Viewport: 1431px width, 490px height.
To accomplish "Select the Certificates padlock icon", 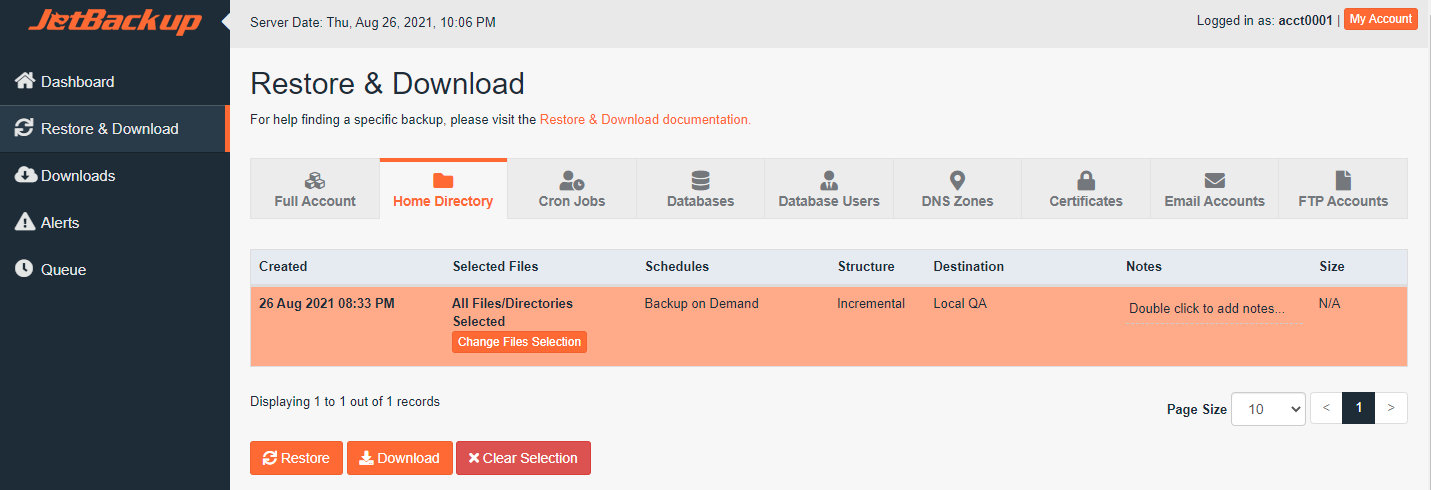I will point(1086,181).
